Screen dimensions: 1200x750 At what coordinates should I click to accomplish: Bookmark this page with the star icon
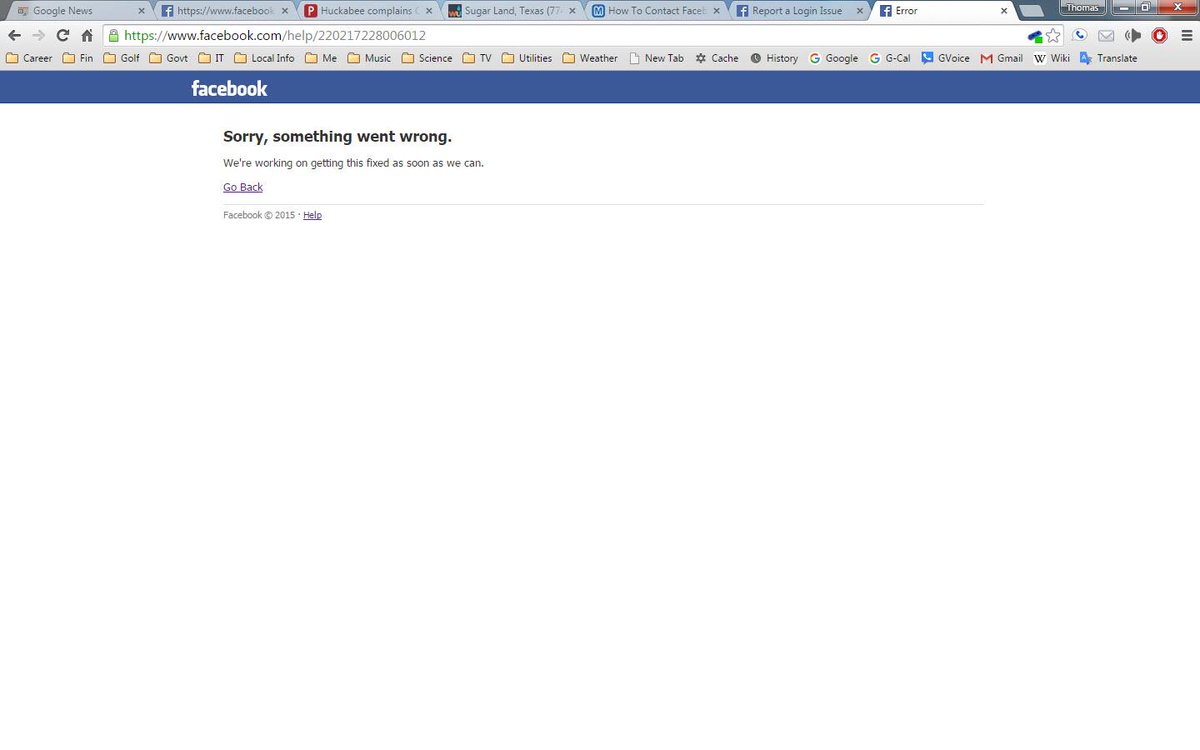point(1053,35)
